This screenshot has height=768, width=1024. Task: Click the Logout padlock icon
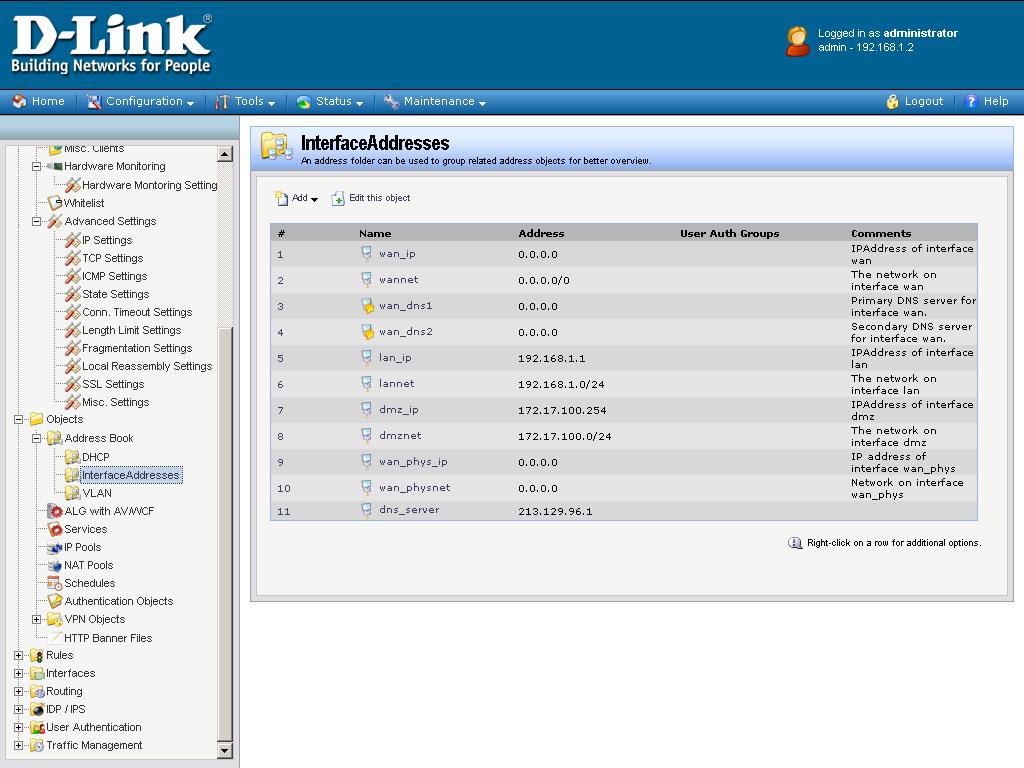click(893, 102)
